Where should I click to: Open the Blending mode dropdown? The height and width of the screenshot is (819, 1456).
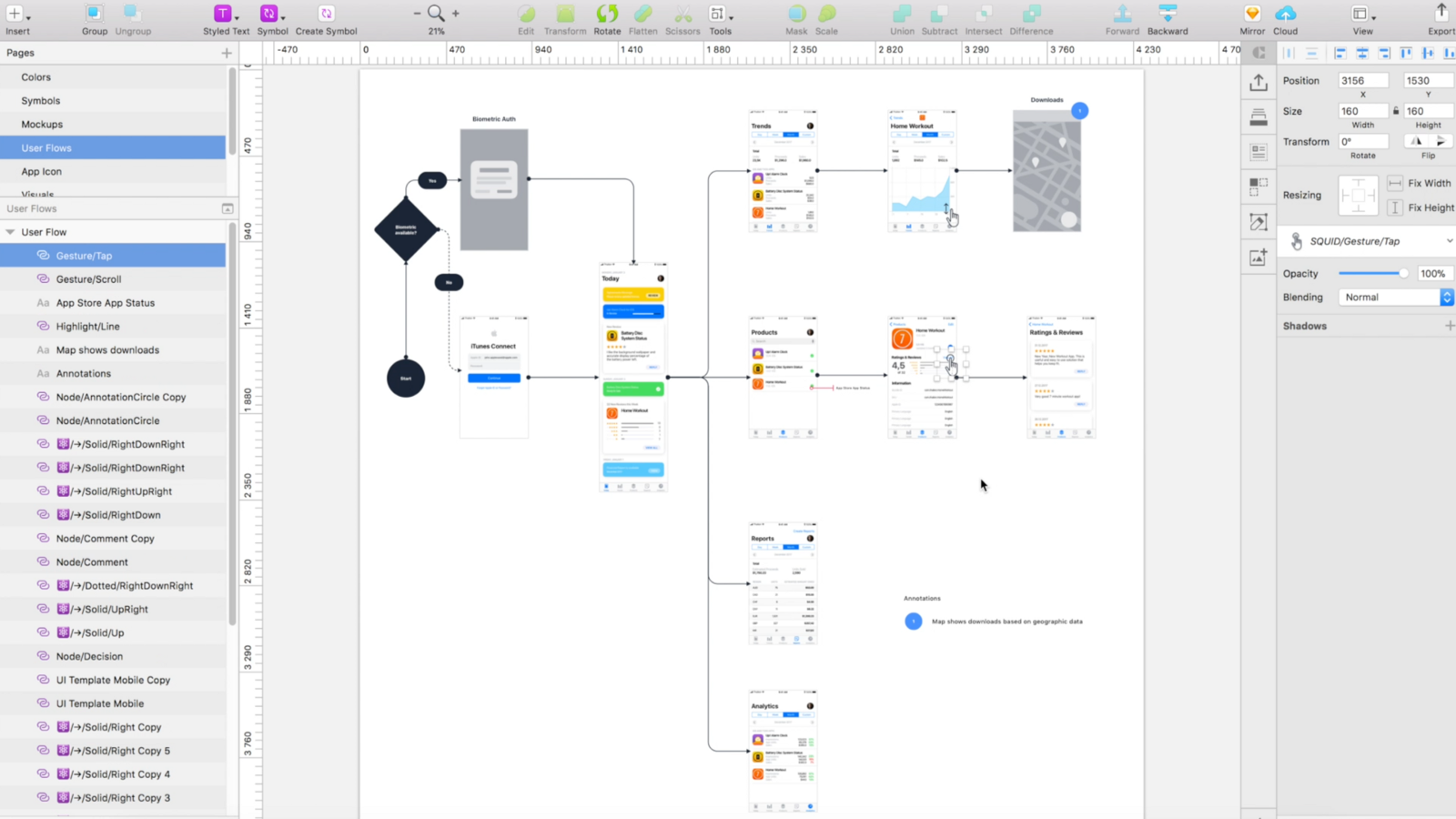point(1446,297)
